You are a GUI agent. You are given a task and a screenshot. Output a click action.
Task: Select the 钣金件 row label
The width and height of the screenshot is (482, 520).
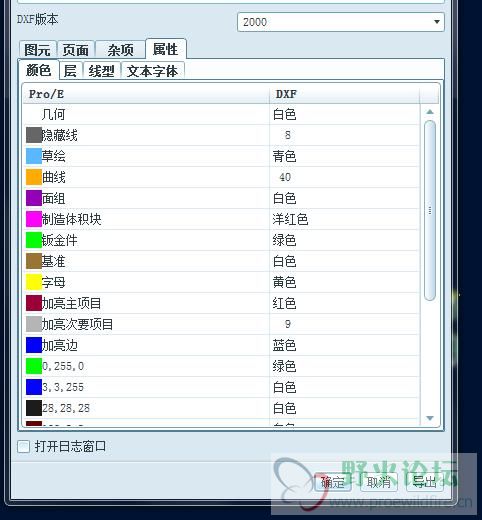point(60,240)
